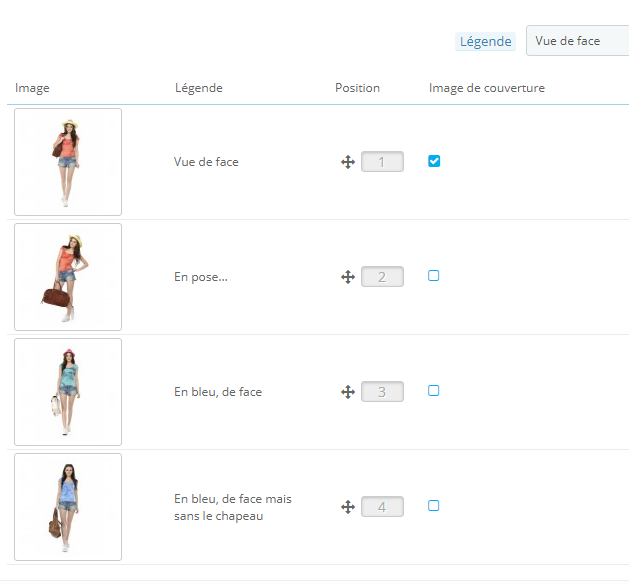
Task: Select the 'En bleu, de face' caption text
Action: click(x=218, y=392)
